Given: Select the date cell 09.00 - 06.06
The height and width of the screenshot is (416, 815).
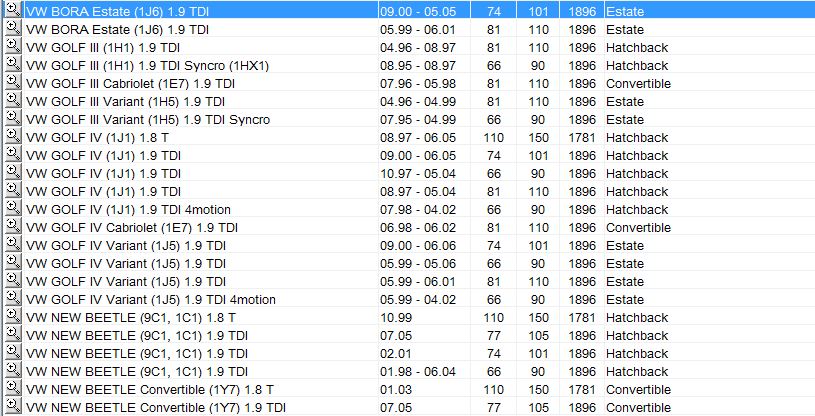Looking at the screenshot, I should pyautogui.click(x=418, y=245).
